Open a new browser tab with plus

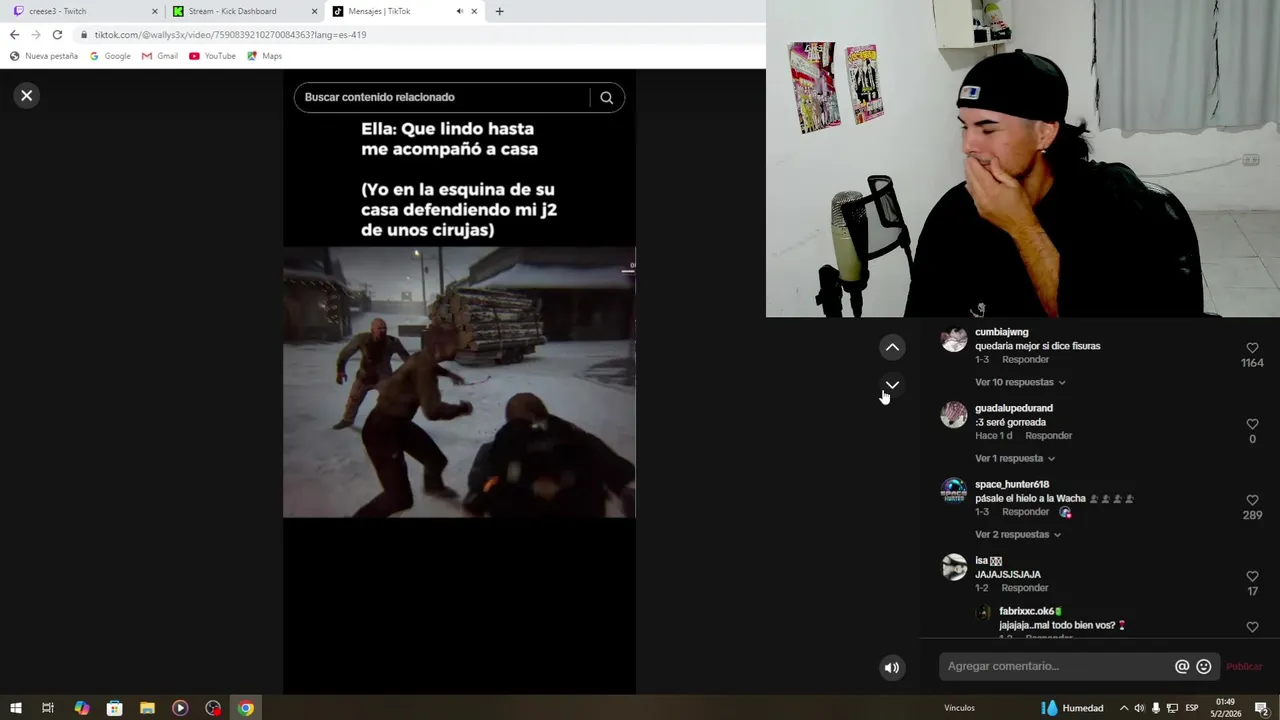[x=499, y=11]
